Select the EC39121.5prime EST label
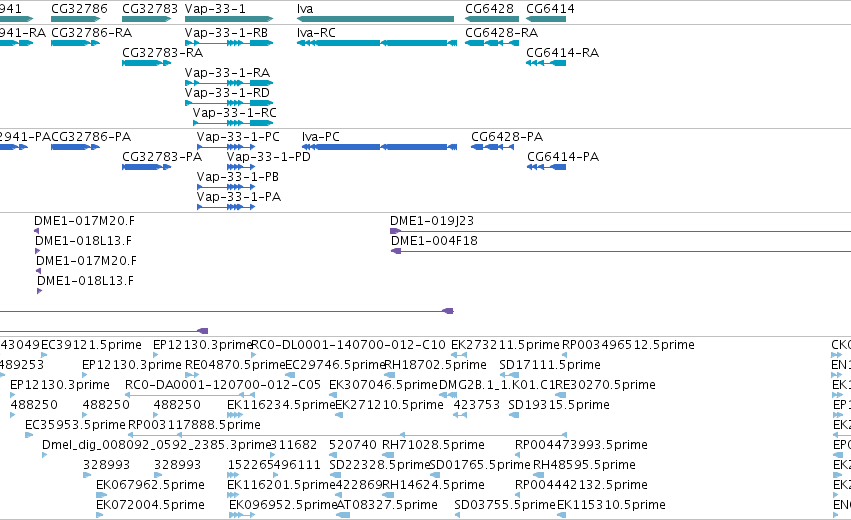The height and width of the screenshot is (520, 851). (x=91, y=345)
